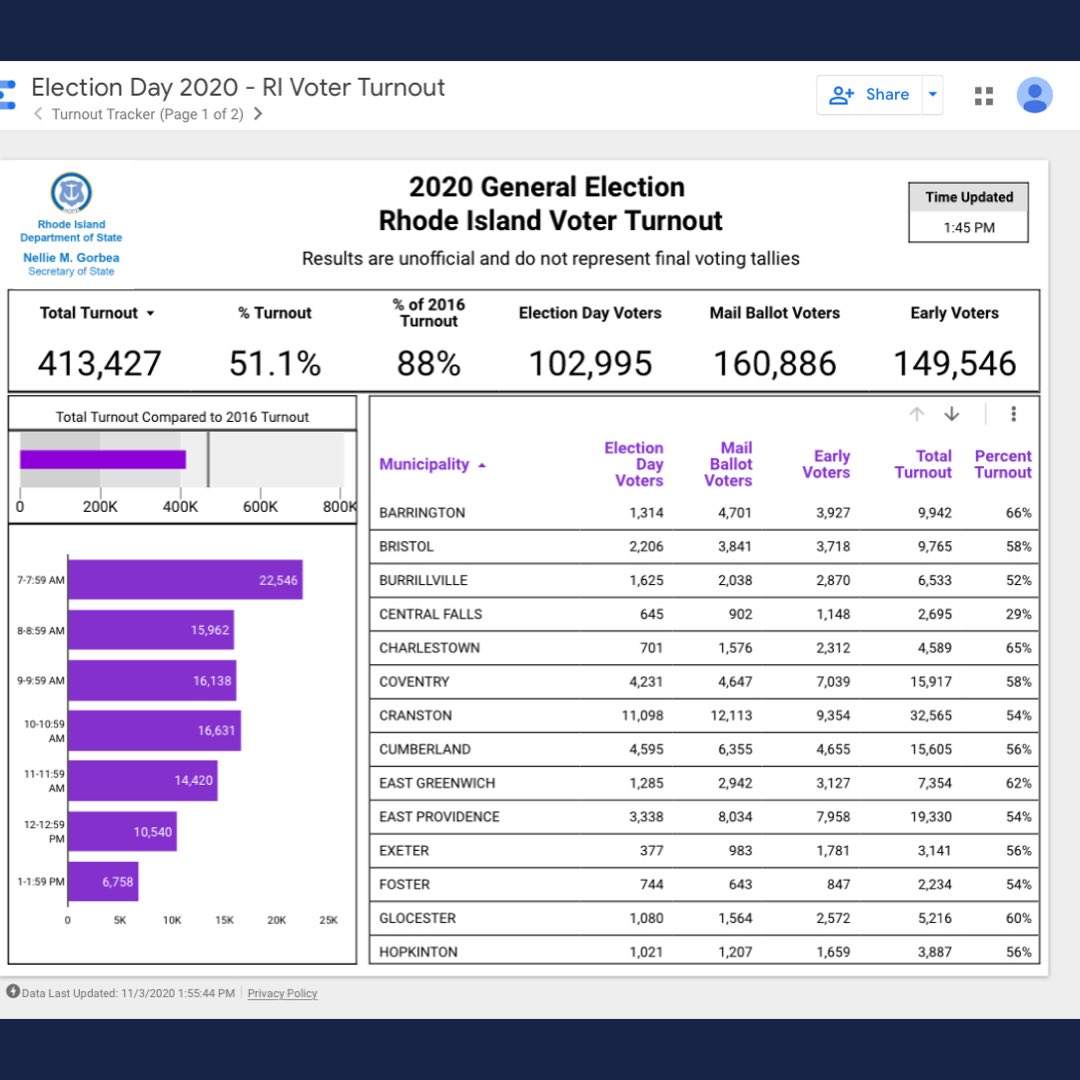This screenshot has height=1080, width=1080.
Task: Select the CRANSTON row name
Action: pyautogui.click(x=415, y=716)
